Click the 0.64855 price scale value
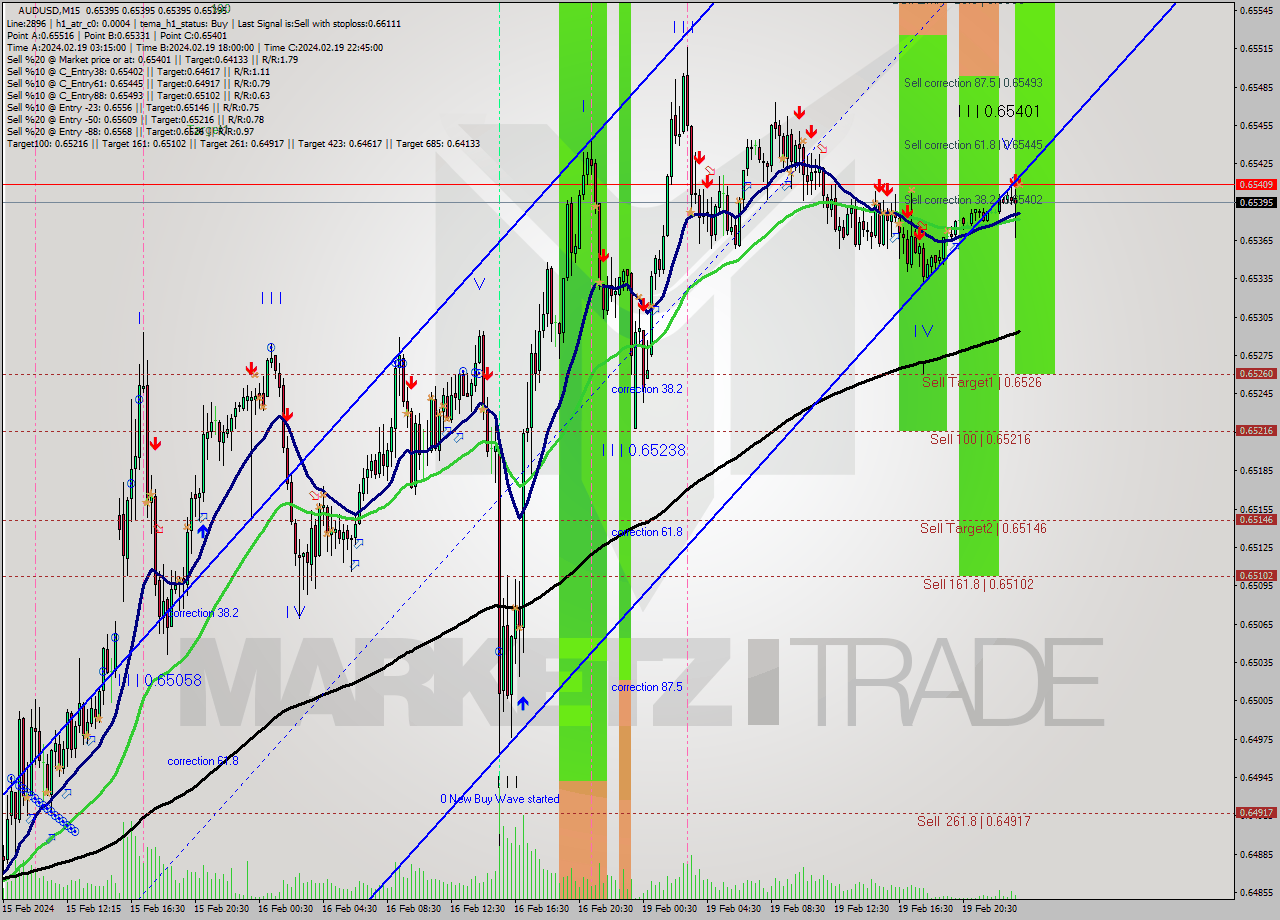 (x=1256, y=892)
